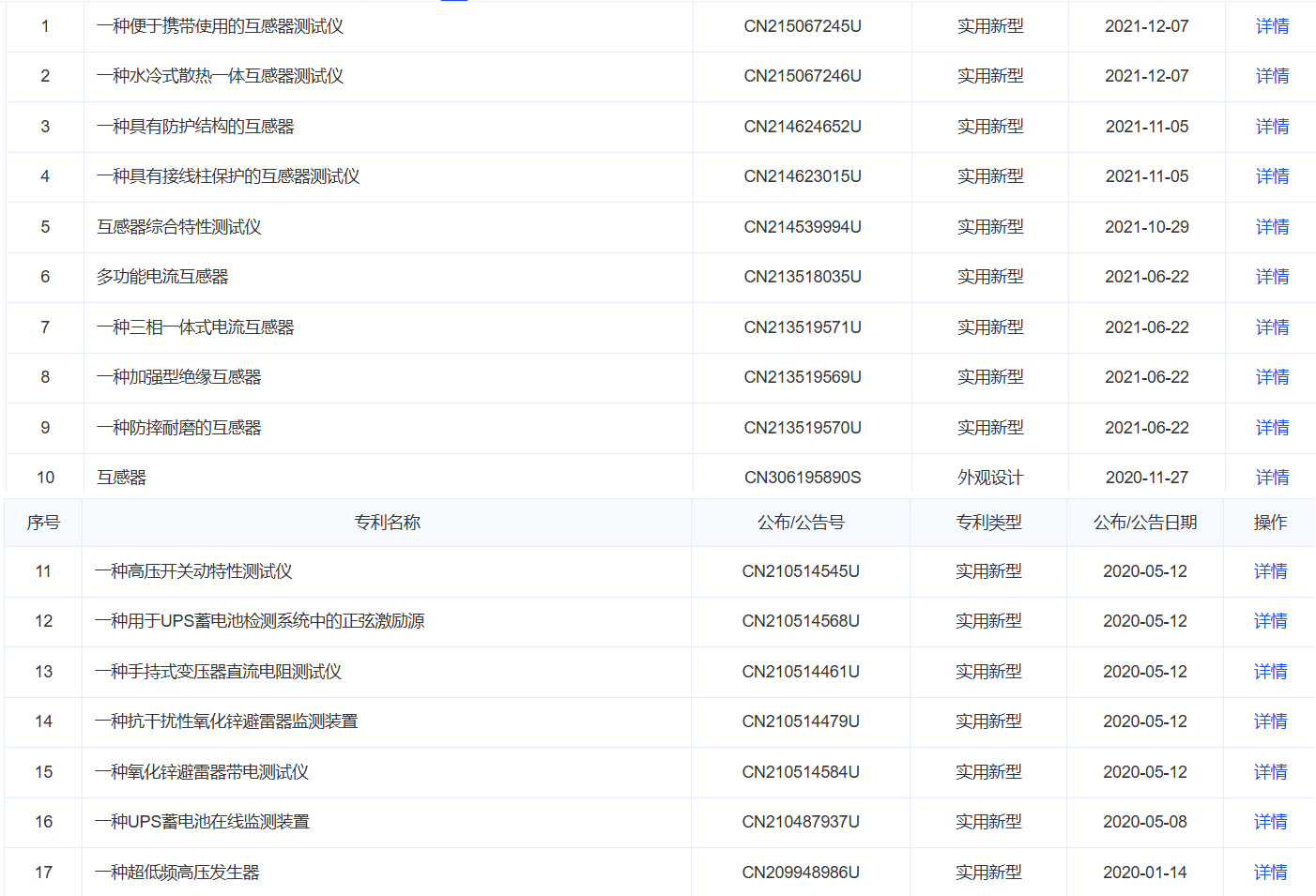Click 详情 for 一种防摔耐磨的互感器
Image resolution: width=1316 pixels, height=896 pixels.
coord(1272,428)
